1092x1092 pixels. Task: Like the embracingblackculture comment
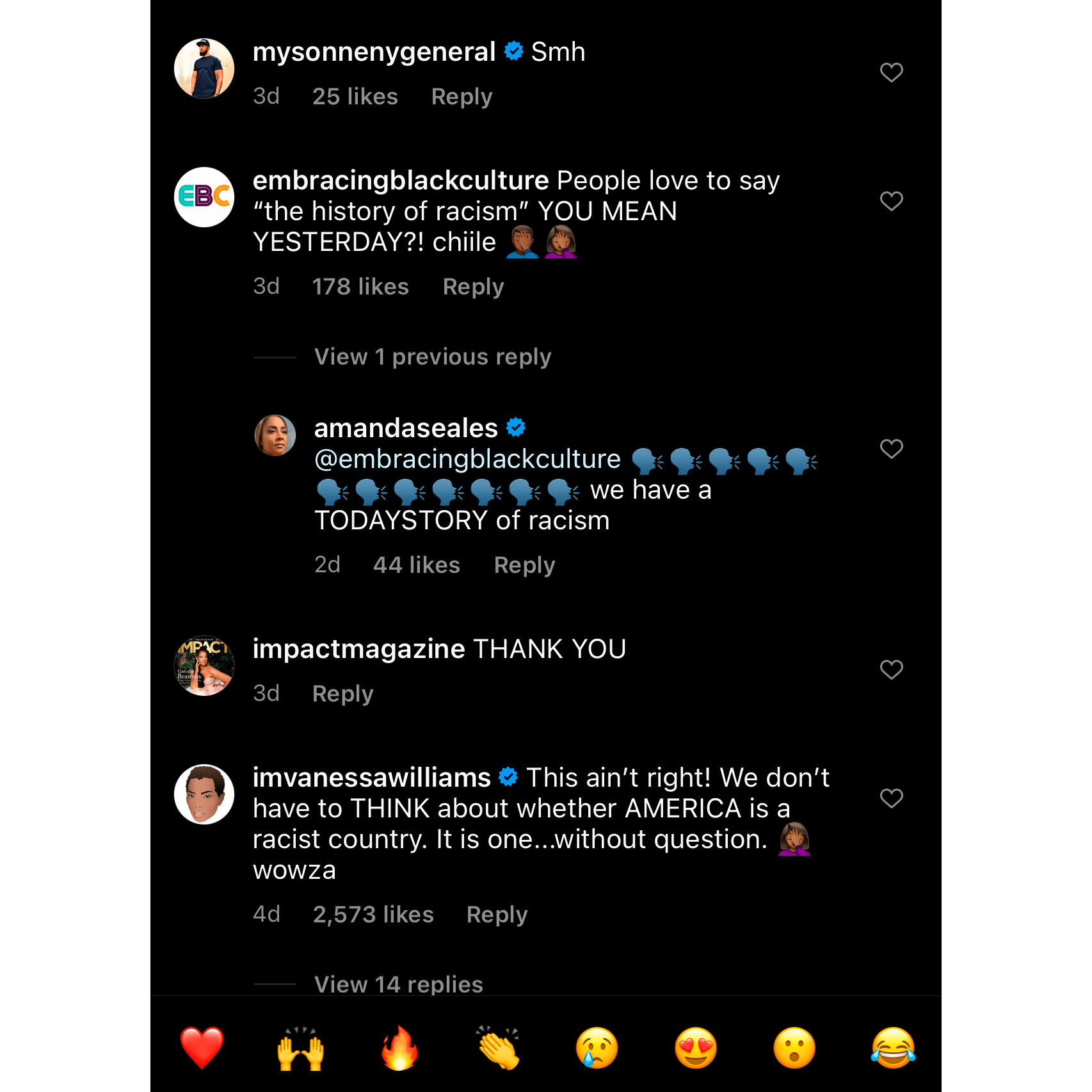tap(891, 201)
